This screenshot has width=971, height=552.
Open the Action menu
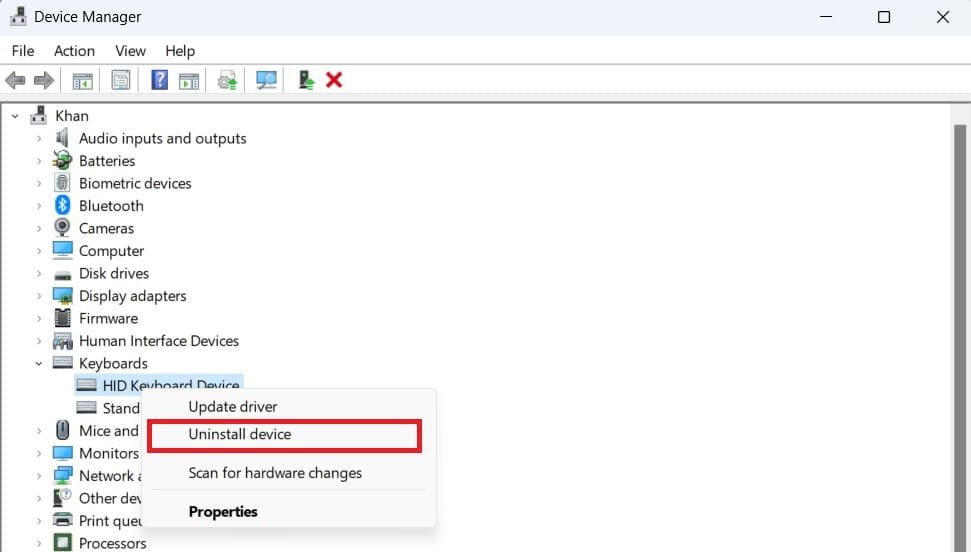74,51
